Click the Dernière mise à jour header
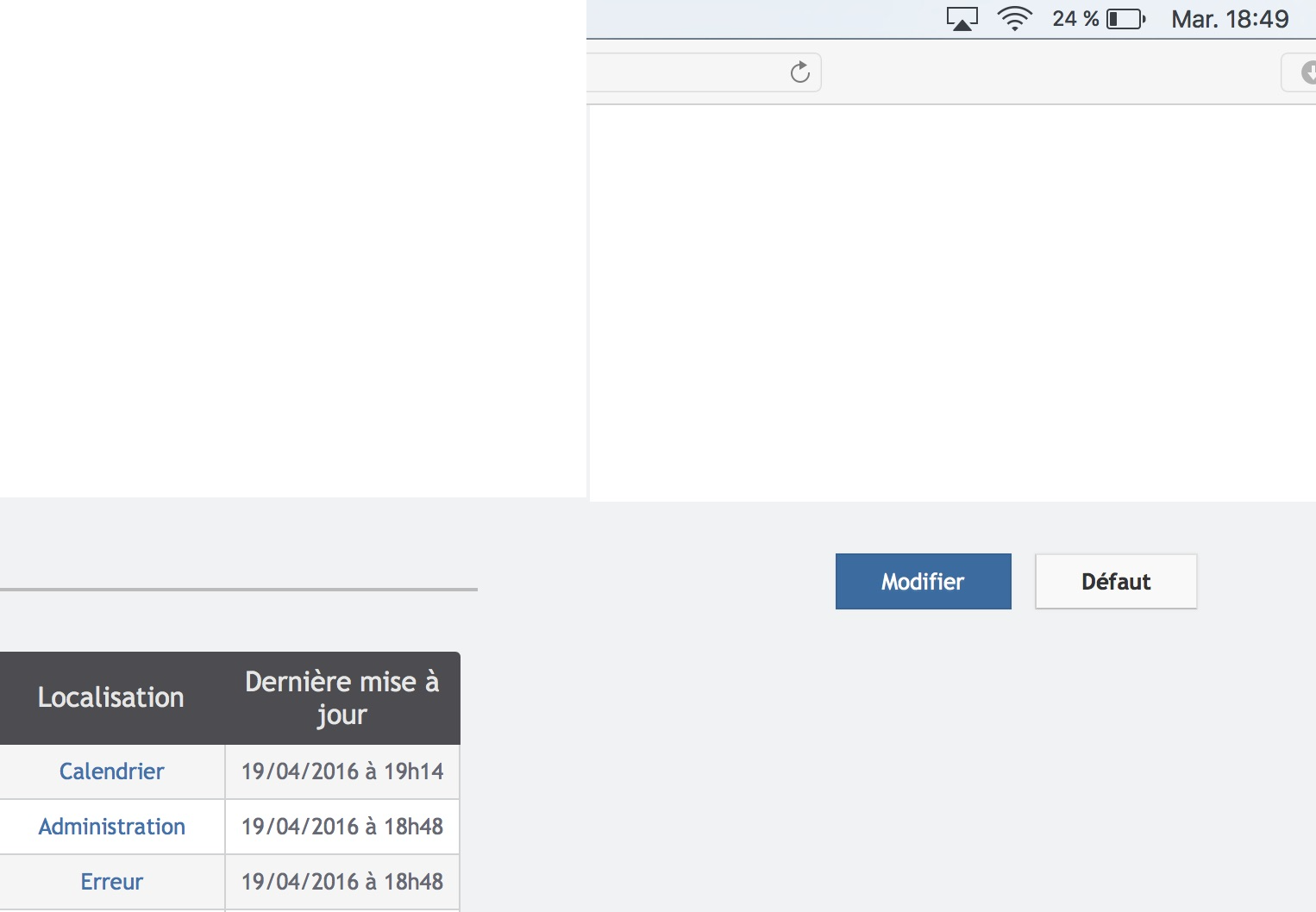 click(x=342, y=697)
